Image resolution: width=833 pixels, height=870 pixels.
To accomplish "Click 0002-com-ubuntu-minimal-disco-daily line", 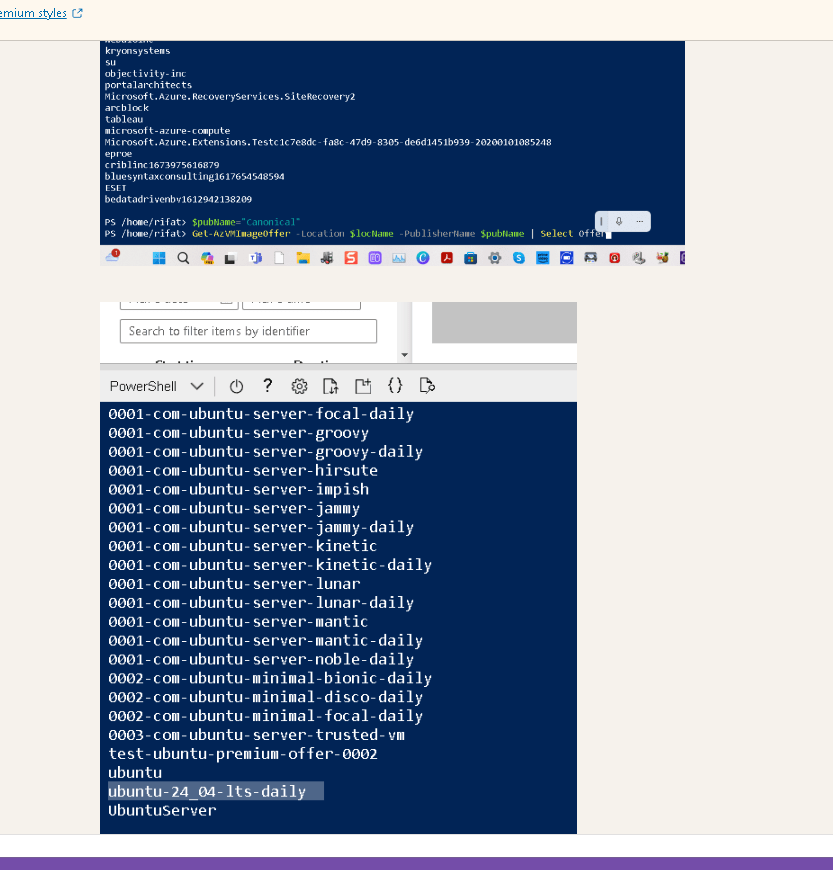I will click(265, 697).
